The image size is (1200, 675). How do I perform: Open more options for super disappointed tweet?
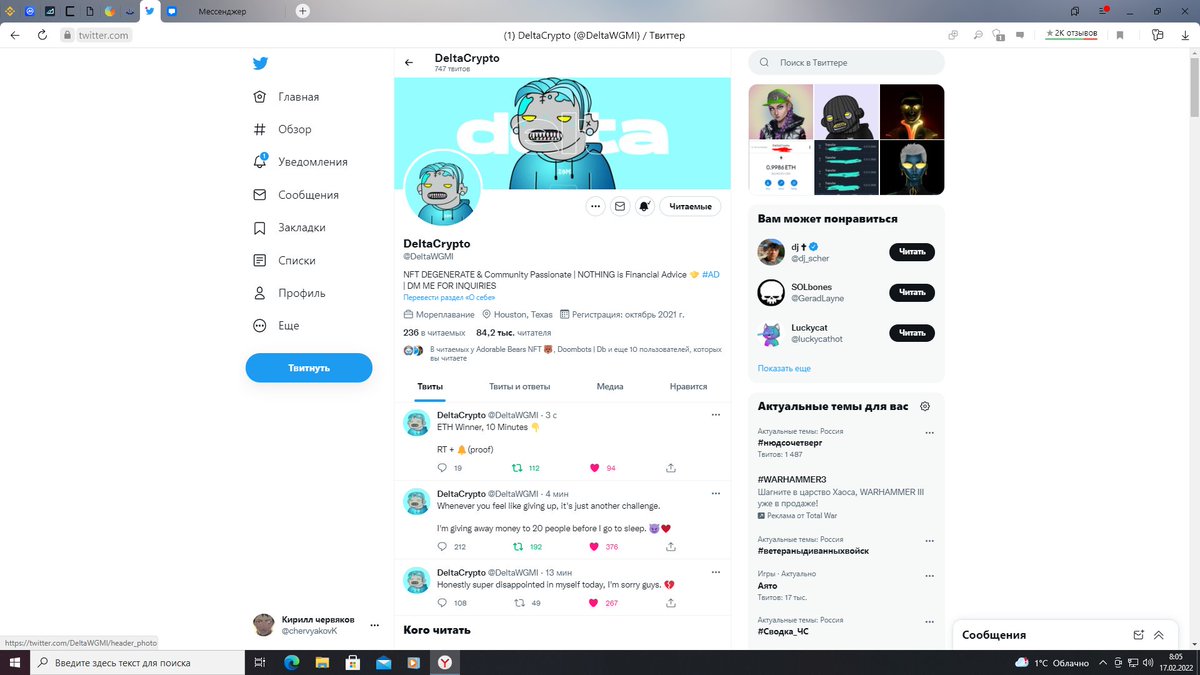pos(715,572)
